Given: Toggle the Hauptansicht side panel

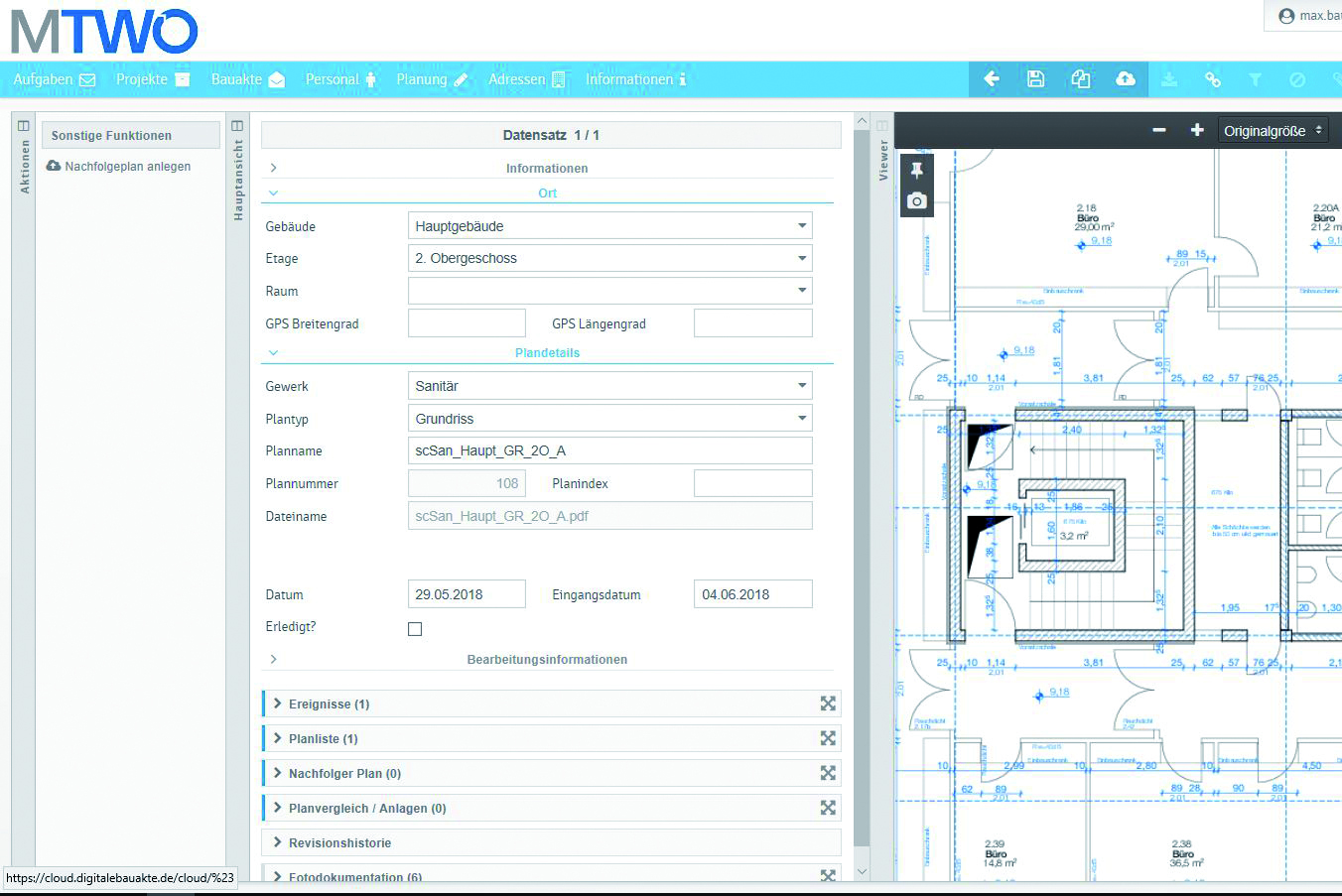Looking at the screenshot, I should (237, 126).
